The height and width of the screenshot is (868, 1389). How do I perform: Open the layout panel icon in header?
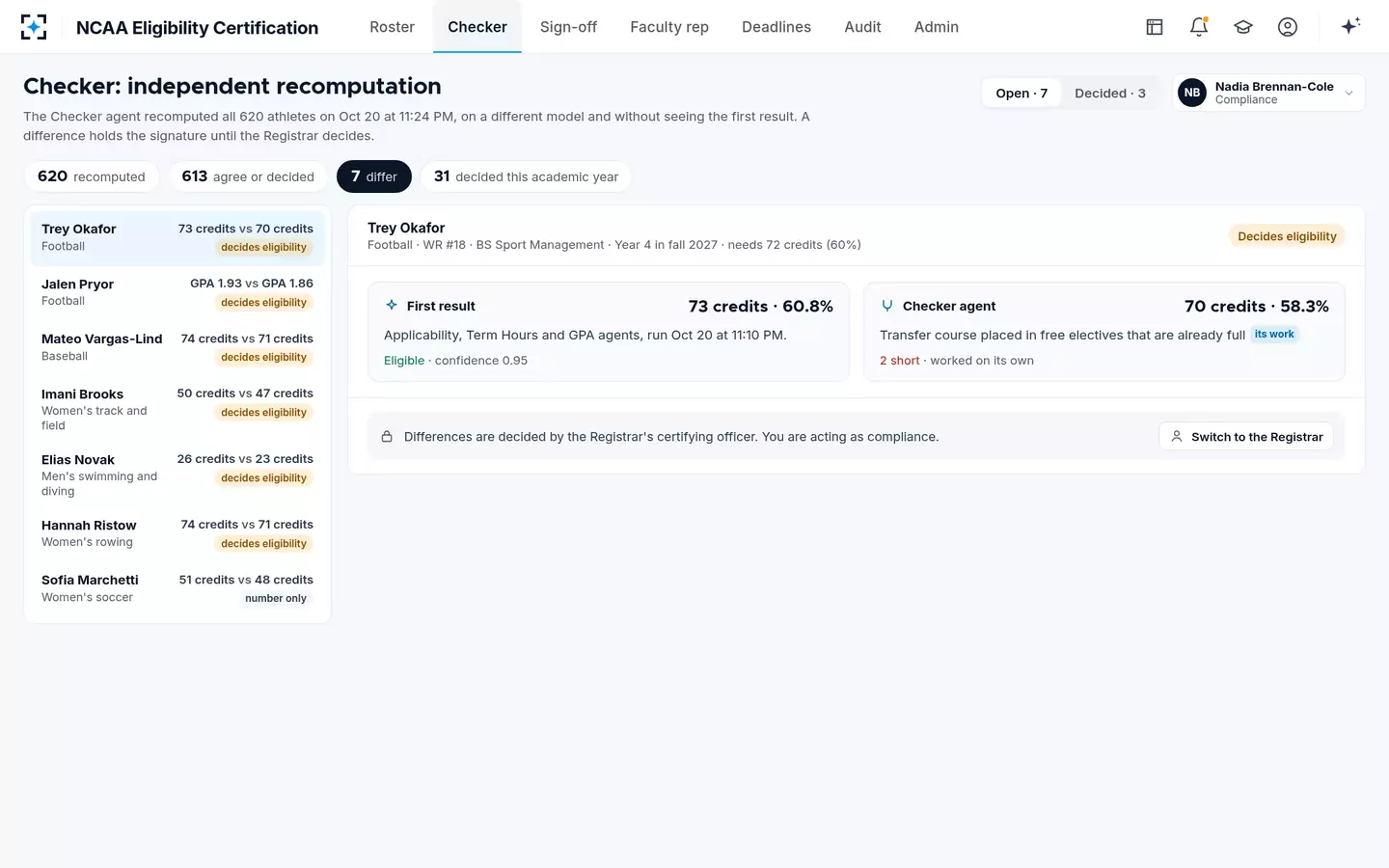(x=1155, y=27)
